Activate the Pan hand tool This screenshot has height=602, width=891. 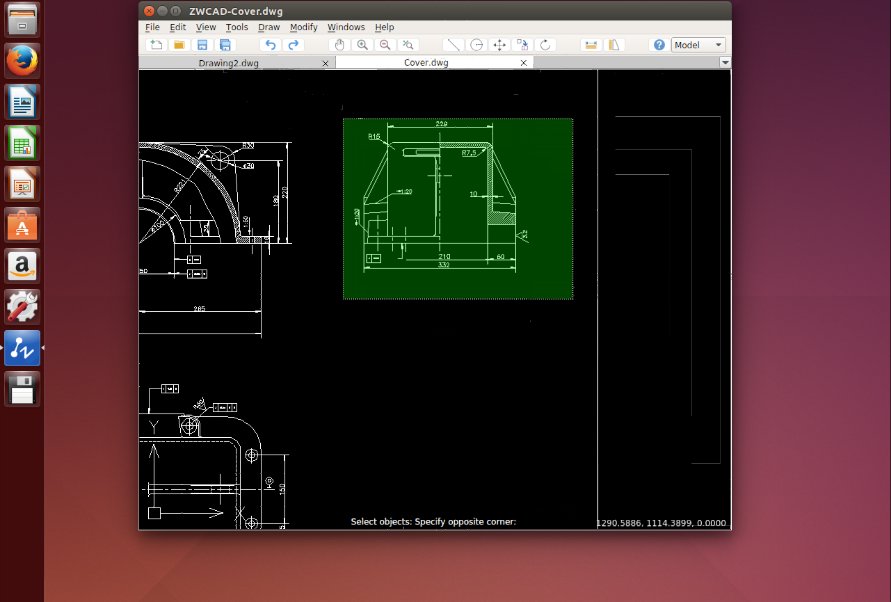point(339,45)
